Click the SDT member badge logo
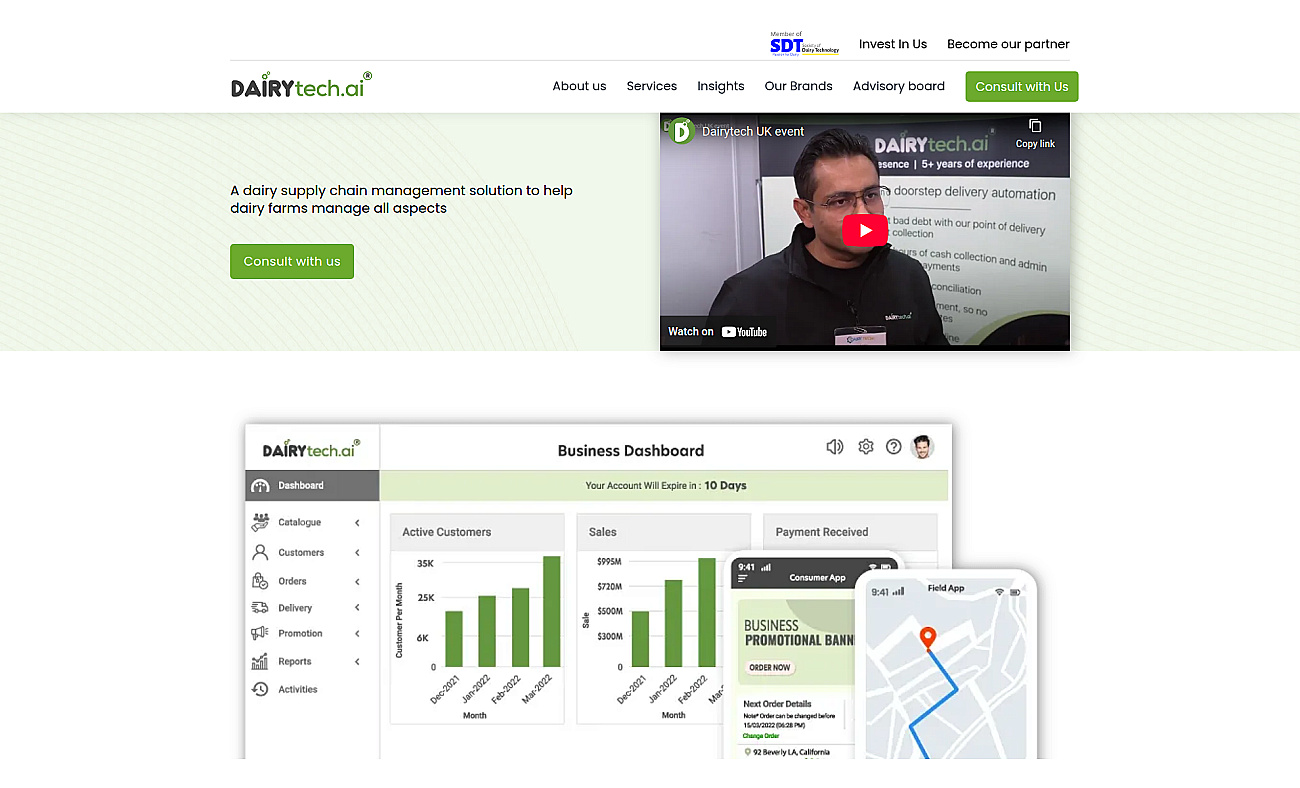 804,44
